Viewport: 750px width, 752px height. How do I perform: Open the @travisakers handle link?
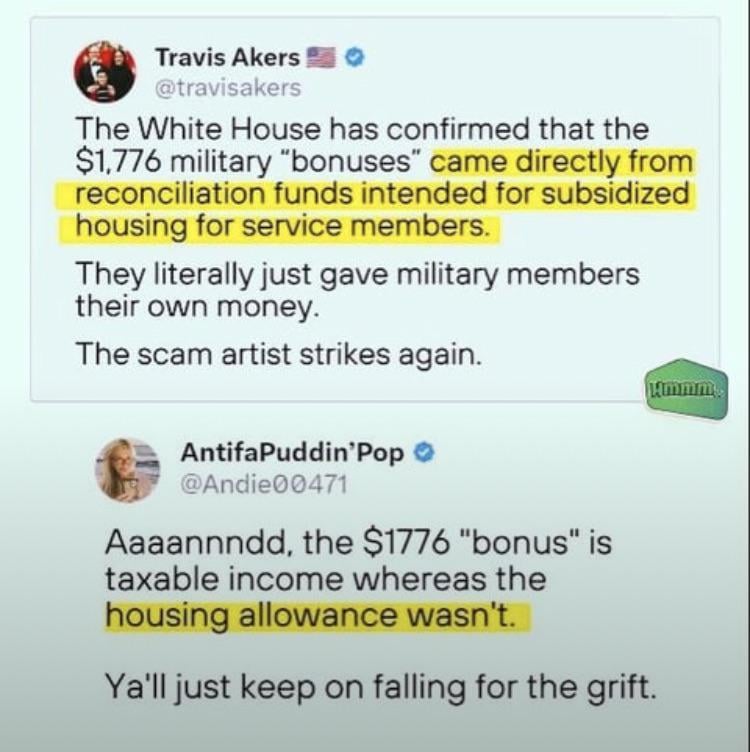[228, 88]
